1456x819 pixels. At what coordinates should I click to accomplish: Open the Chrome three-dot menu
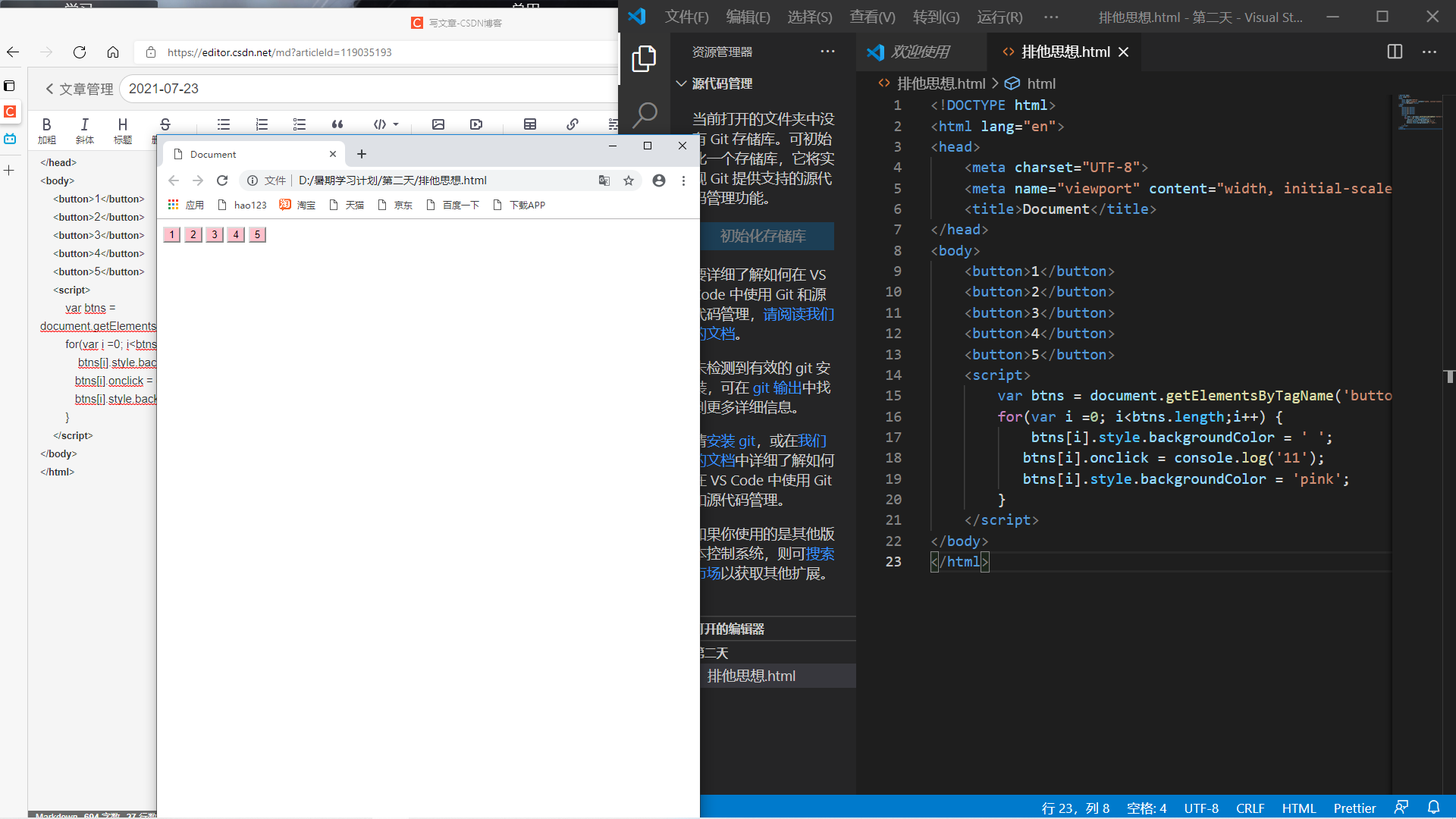683,180
